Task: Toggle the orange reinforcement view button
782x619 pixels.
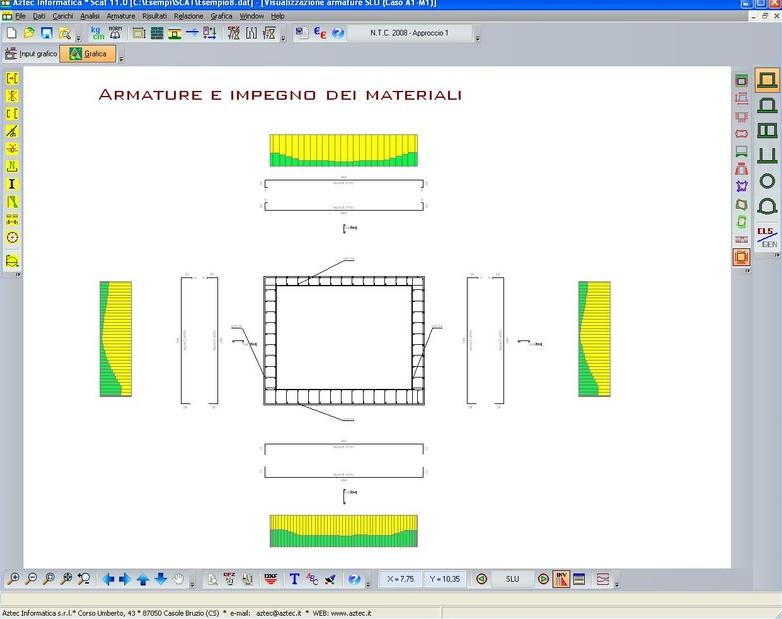Action: coord(741,257)
